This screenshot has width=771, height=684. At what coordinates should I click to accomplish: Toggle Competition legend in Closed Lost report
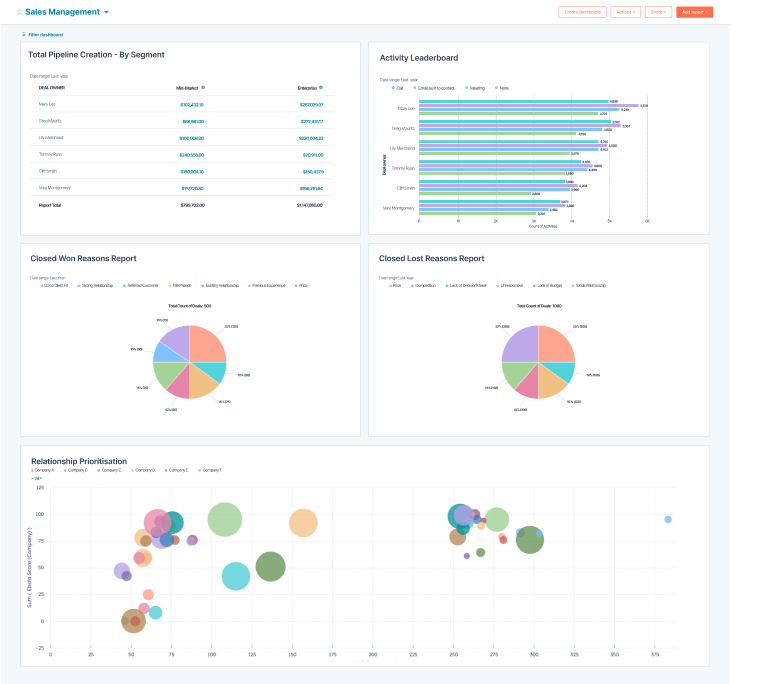coord(423,285)
